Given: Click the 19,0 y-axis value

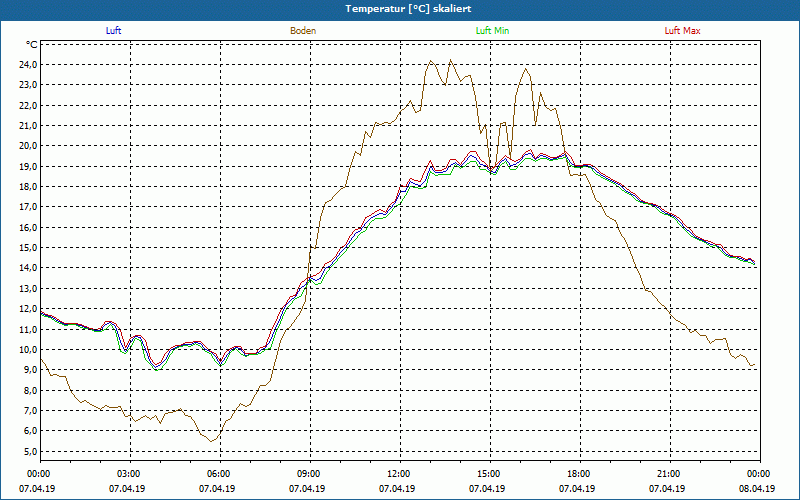Looking at the screenshot, I should [29, 166].
